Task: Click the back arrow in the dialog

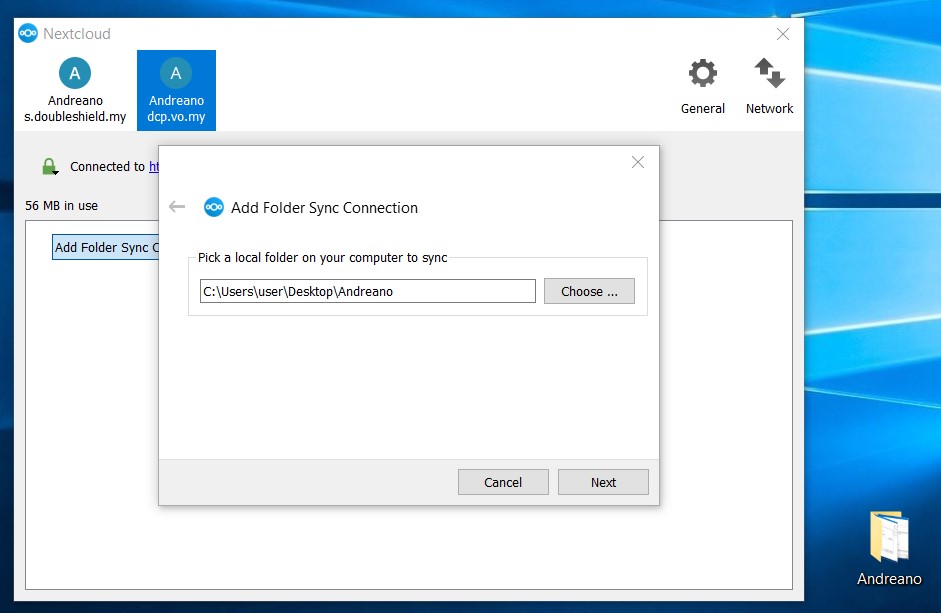Action: [177, 207]
